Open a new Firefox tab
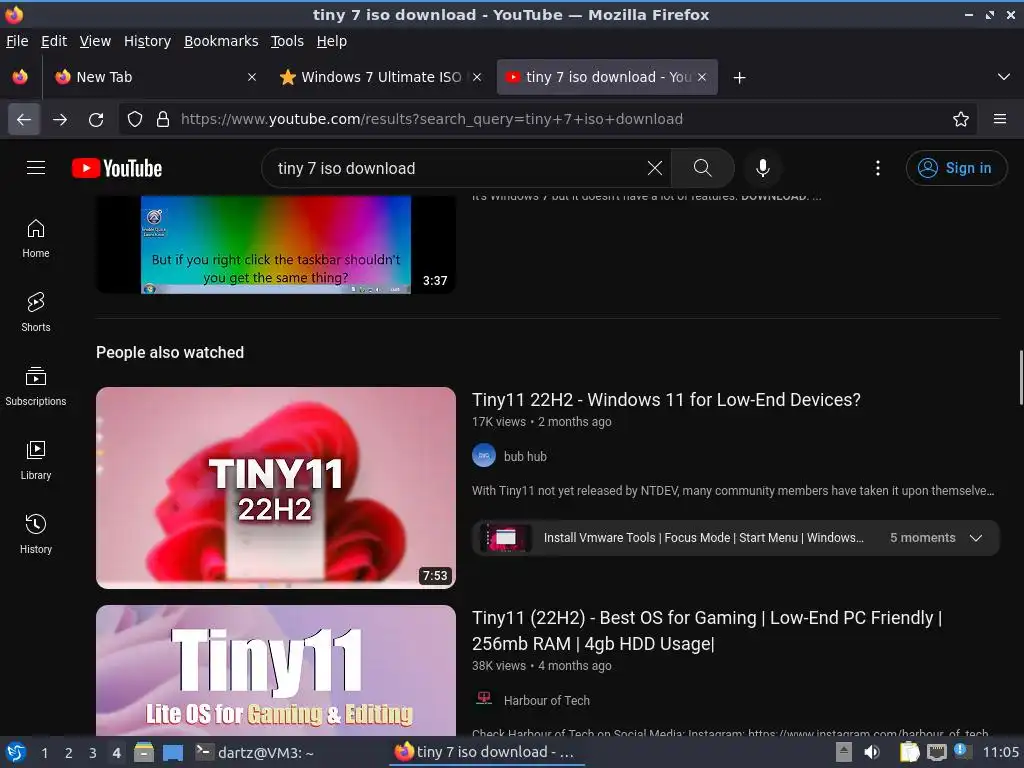This screenshot has width=1024, height=768. point(739,78)
